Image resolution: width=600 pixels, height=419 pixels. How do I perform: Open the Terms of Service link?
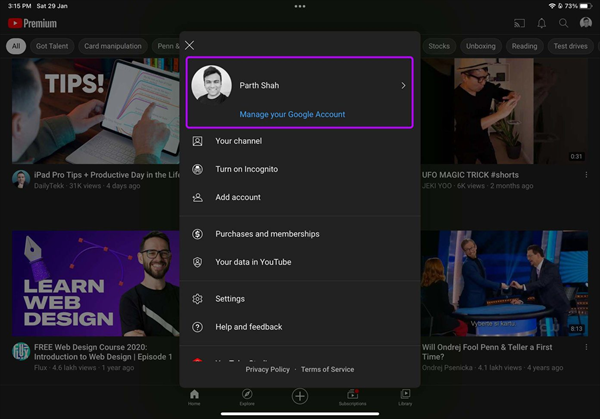click(x=327, y=369)
